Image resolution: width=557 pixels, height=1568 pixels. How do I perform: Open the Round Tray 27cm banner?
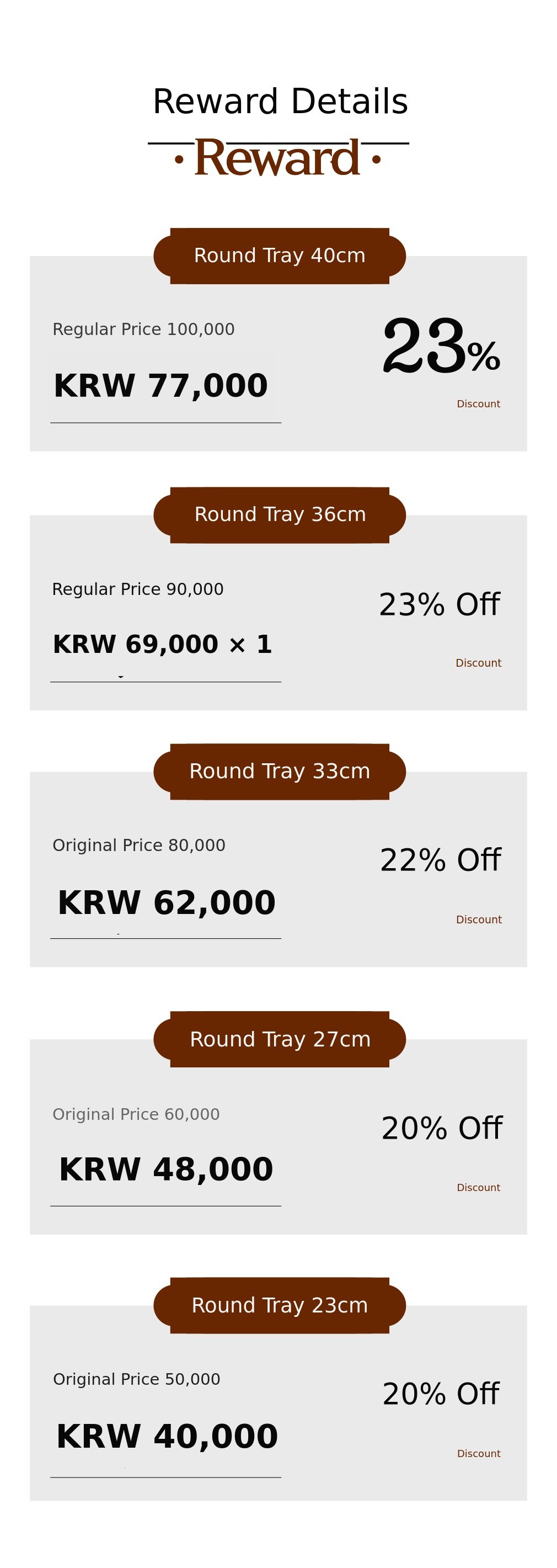click(x=280, y=1039)
